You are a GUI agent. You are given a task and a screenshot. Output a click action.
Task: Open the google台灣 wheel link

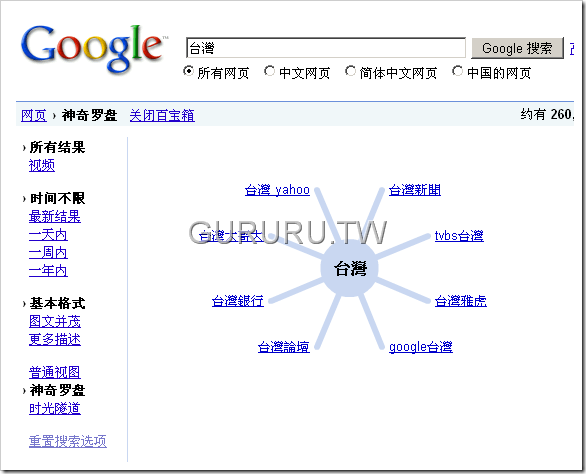[x=421, y=347]
